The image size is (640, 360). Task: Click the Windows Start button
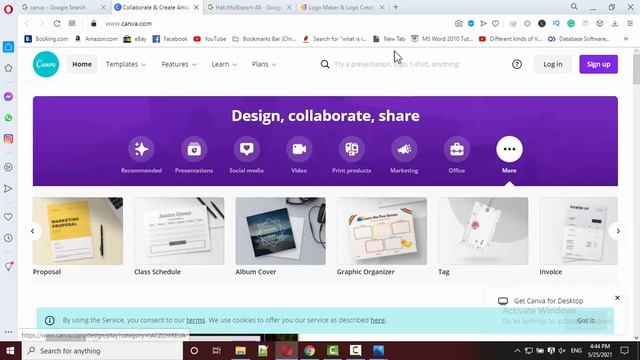[x=10, y=351]
